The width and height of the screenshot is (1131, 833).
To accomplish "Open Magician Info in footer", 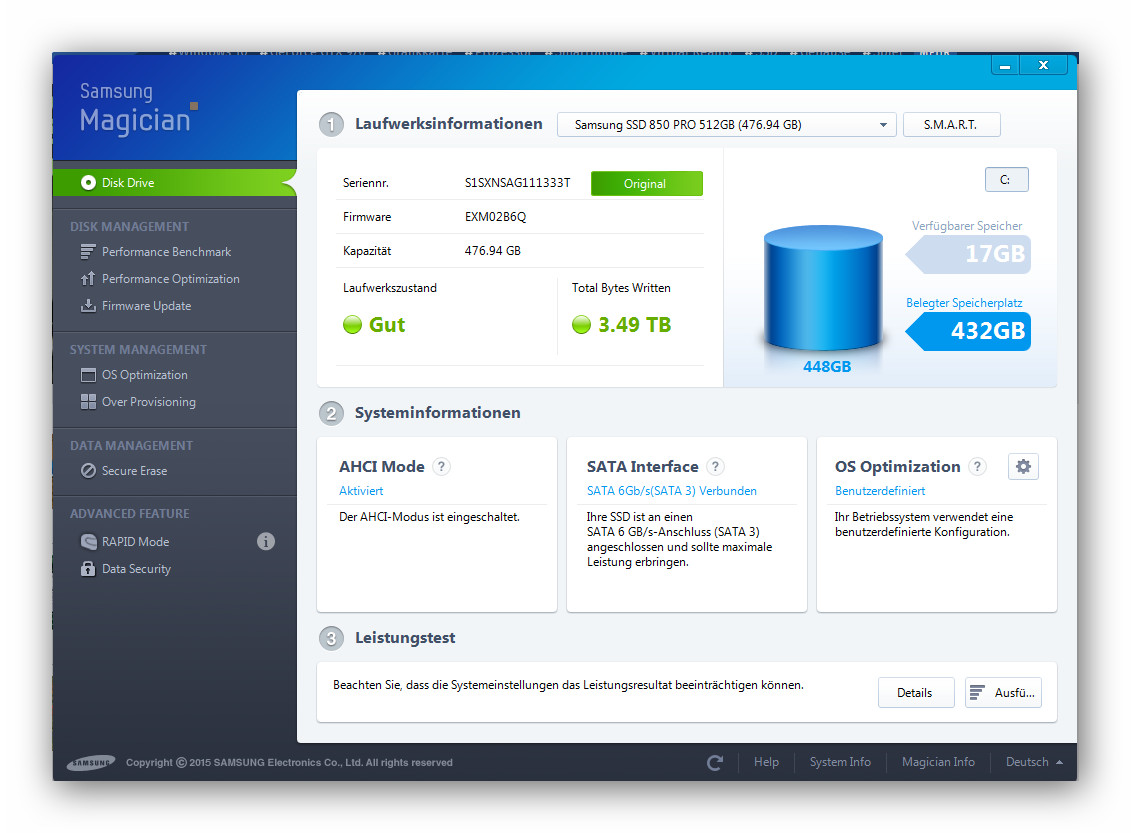I will [938, 762].
